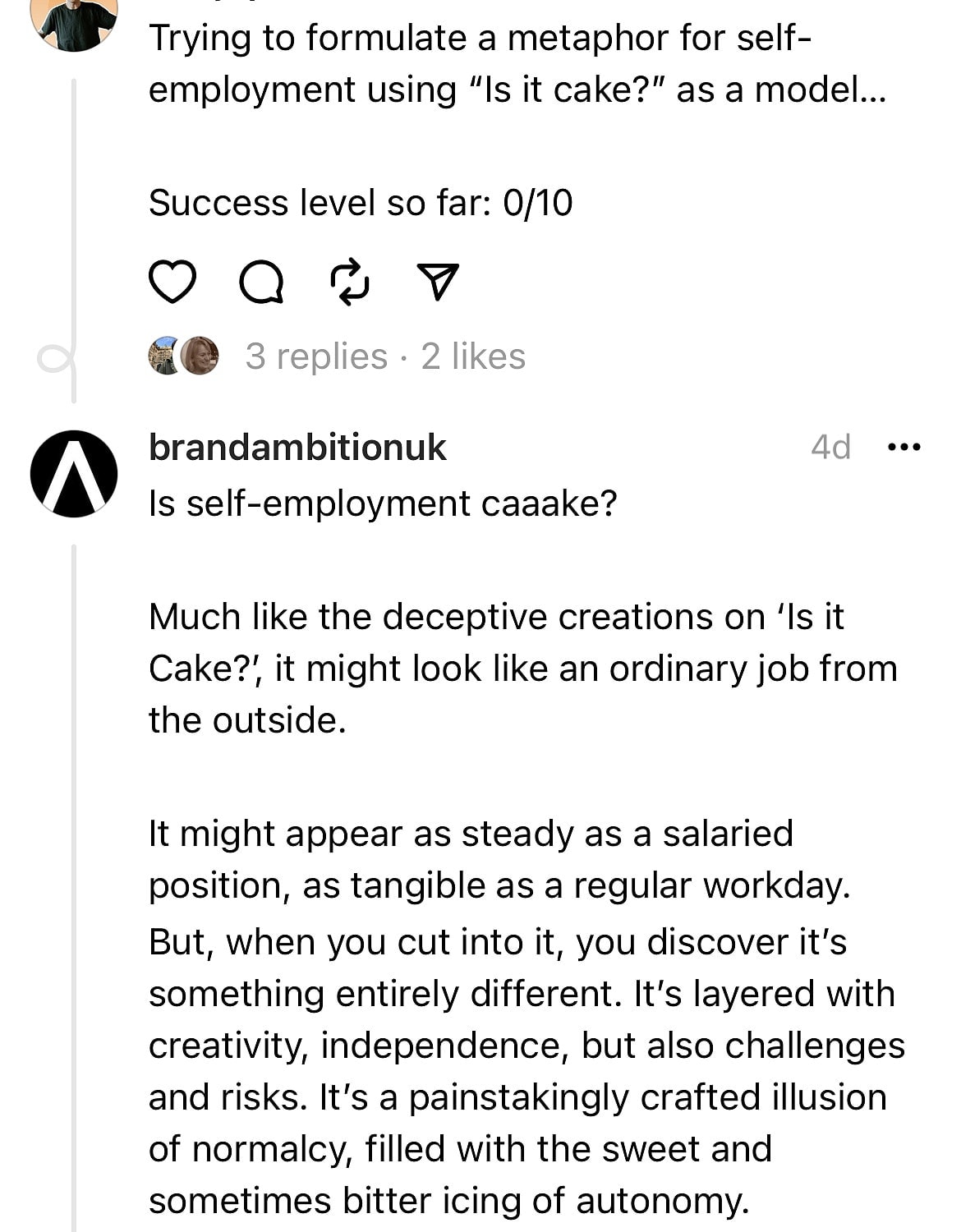961x1232 pixels.
Task: Tap the second replier avatar of the woman
Action: tap(200, 356)
